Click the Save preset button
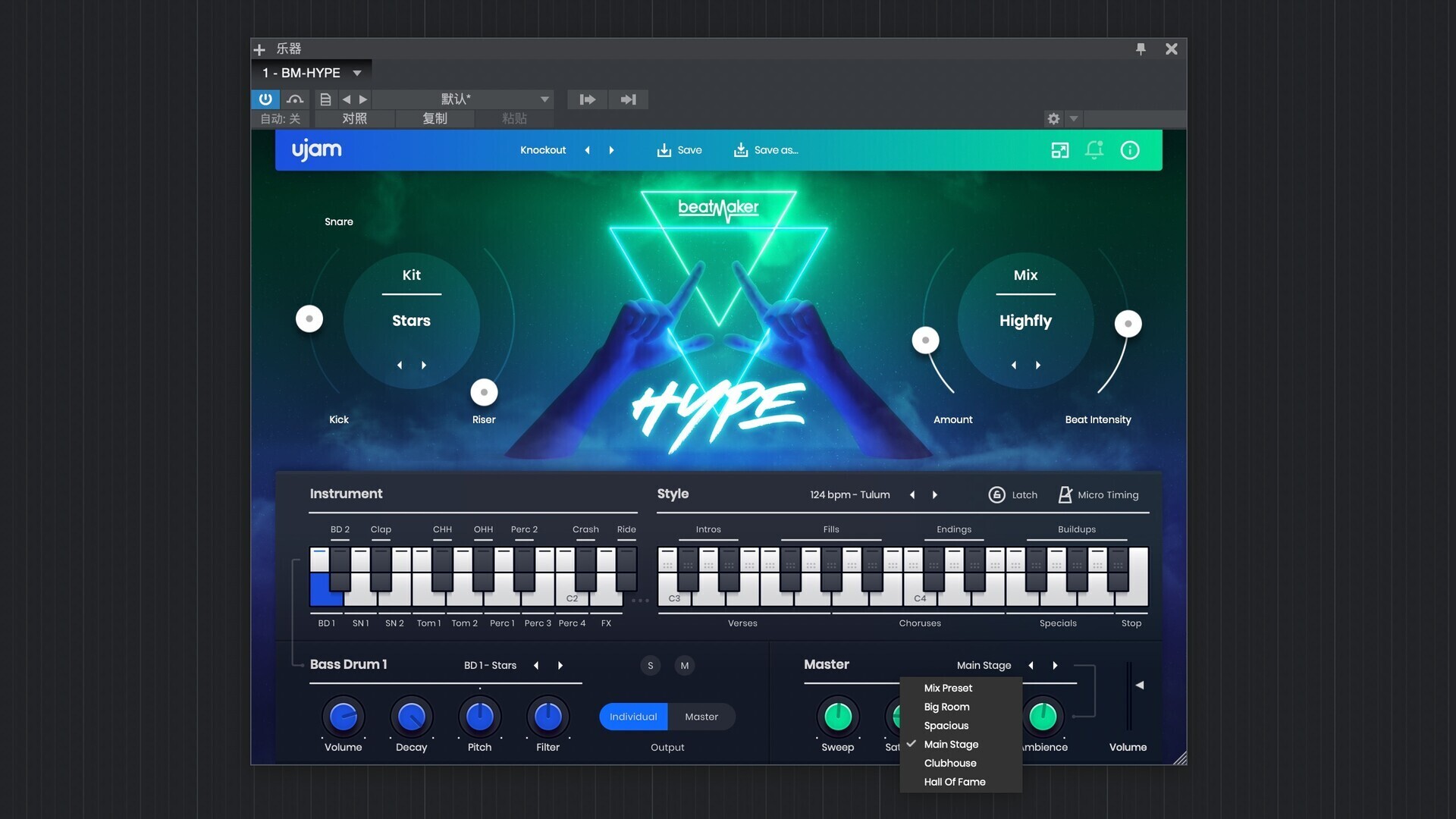Image resolution: width=1456 pixels, height=819 pixels. point(679,150)
